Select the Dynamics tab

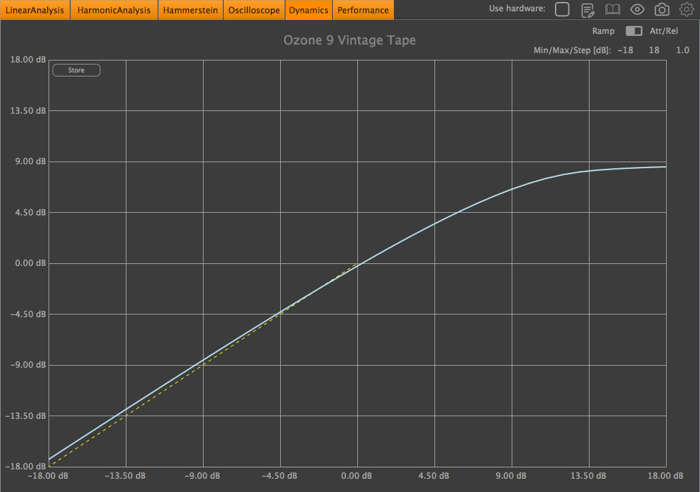coord(308,10)
